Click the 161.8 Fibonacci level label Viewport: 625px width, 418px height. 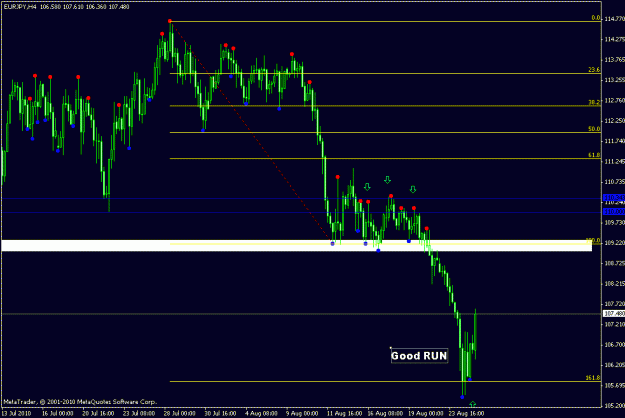(593, 378)
